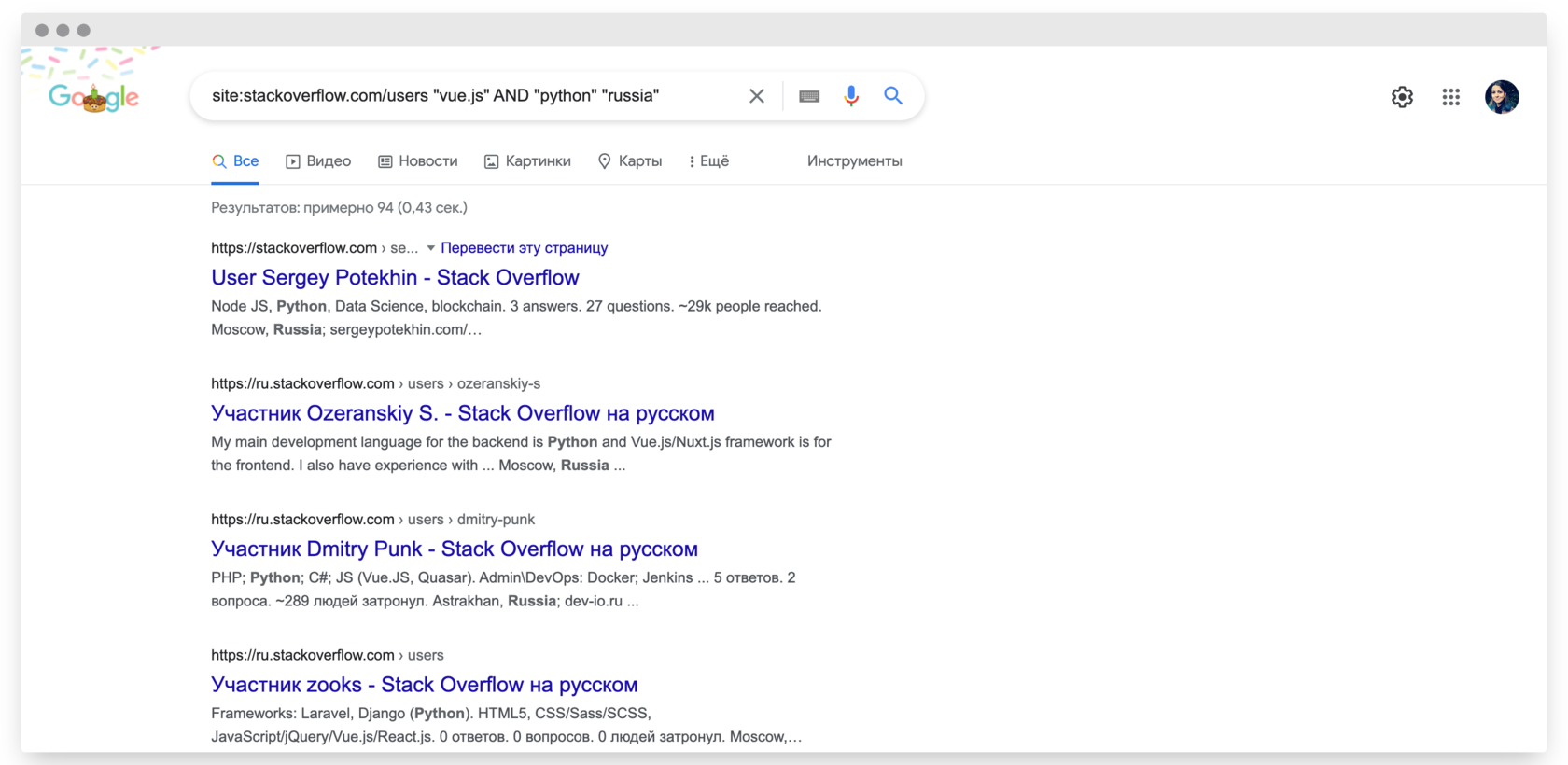The height and width of the screenshot is (765, 1568).
Task: Open the on-screen keyboard icon
Action: 809,96
